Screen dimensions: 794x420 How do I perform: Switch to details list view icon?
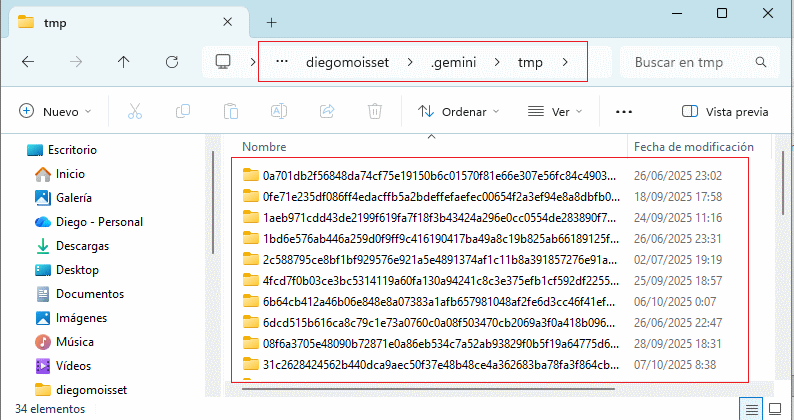(751, 408)
